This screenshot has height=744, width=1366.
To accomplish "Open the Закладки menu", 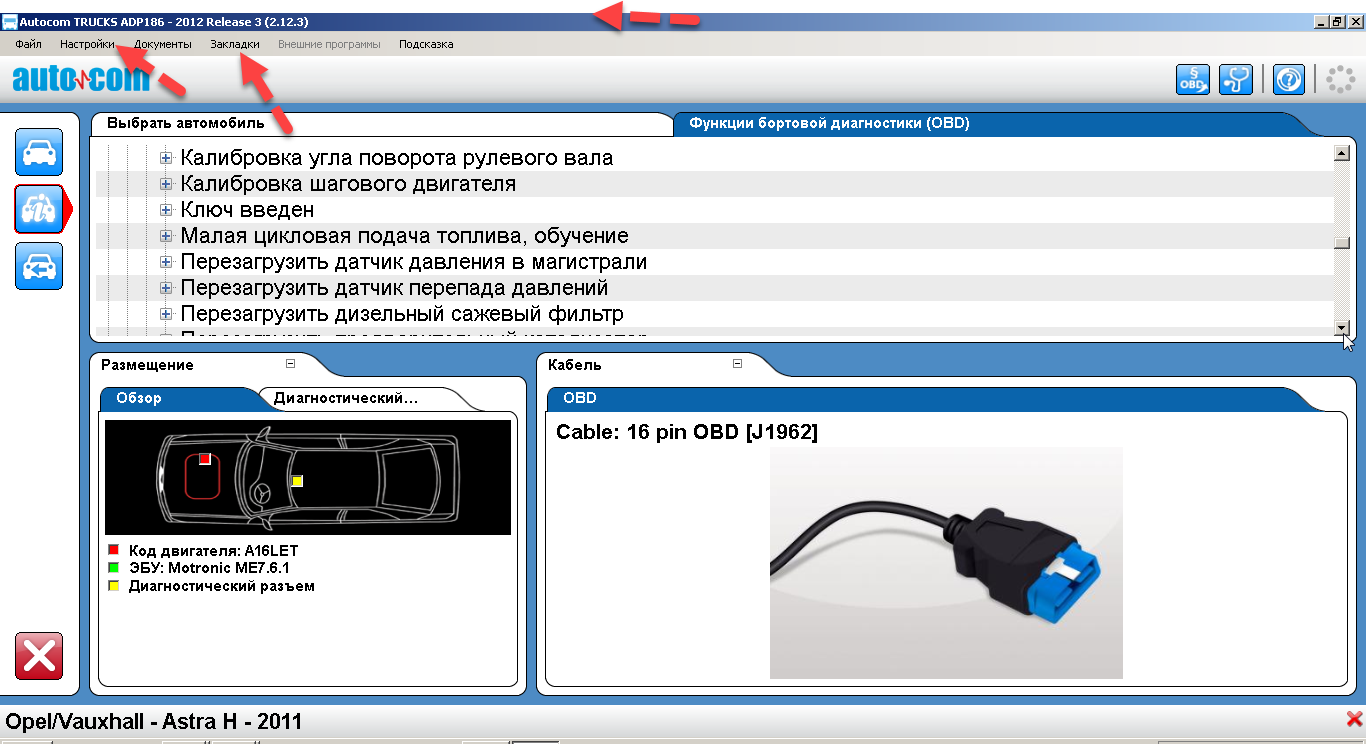I will pos(235,44).
